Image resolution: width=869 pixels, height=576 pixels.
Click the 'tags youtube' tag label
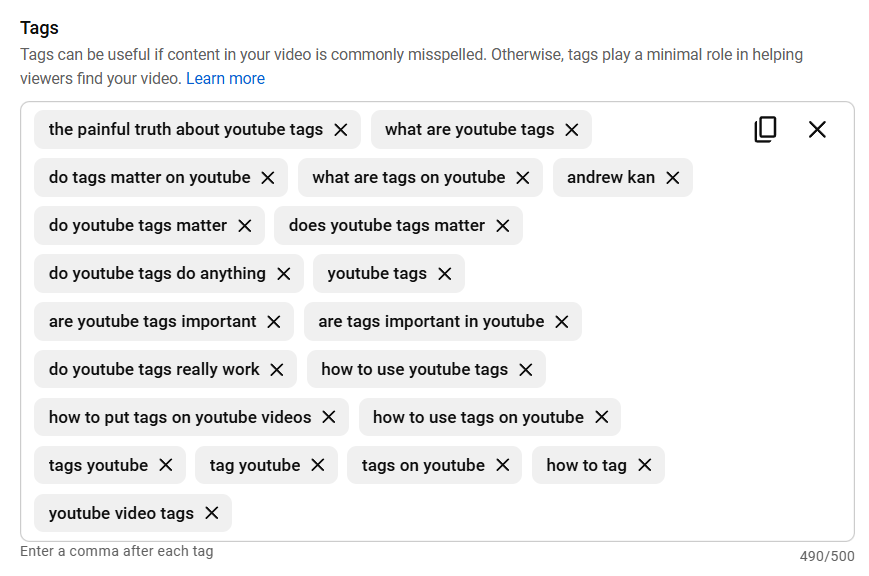98,466
